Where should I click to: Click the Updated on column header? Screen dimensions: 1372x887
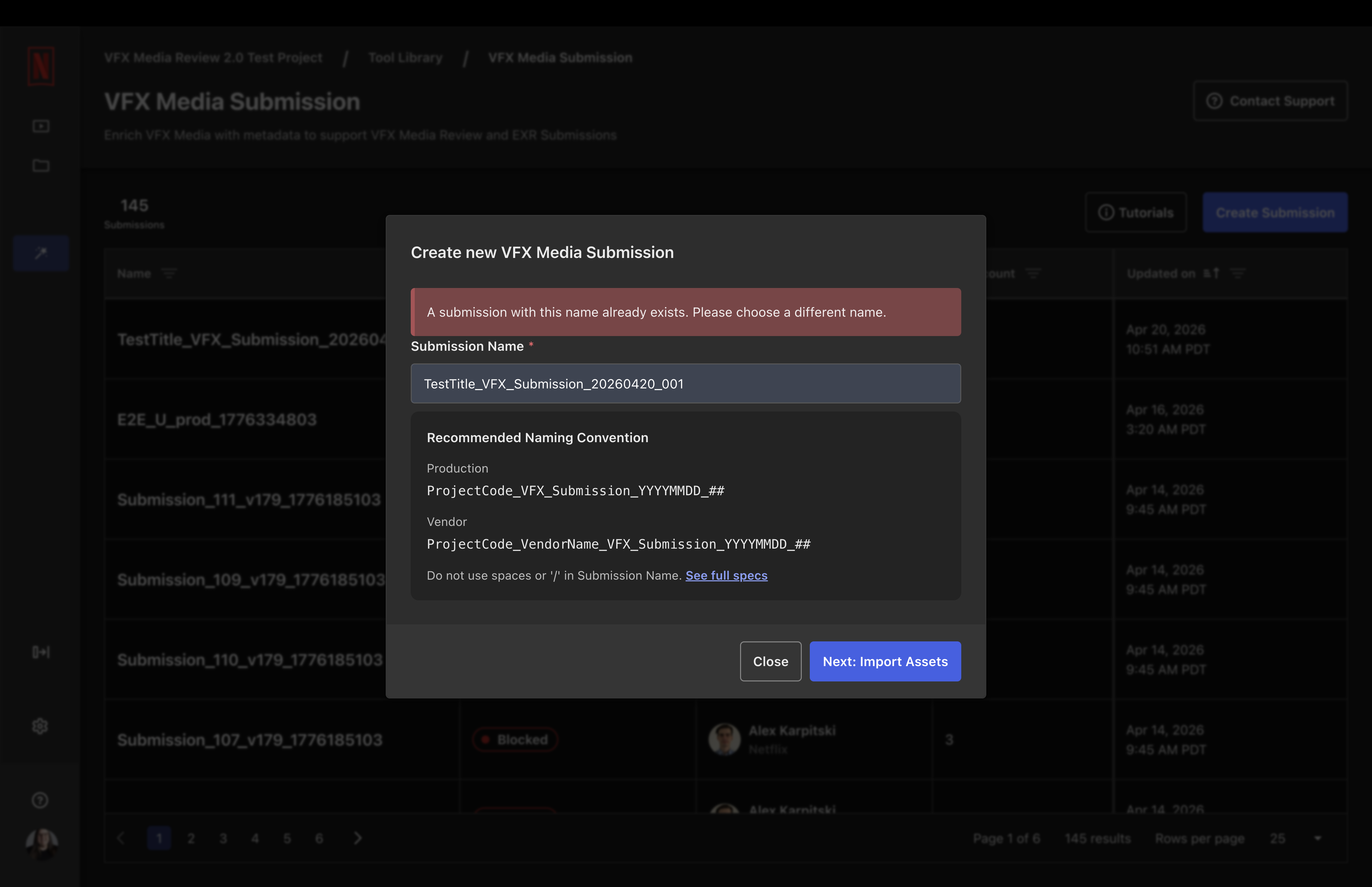tap(1161, 274)
